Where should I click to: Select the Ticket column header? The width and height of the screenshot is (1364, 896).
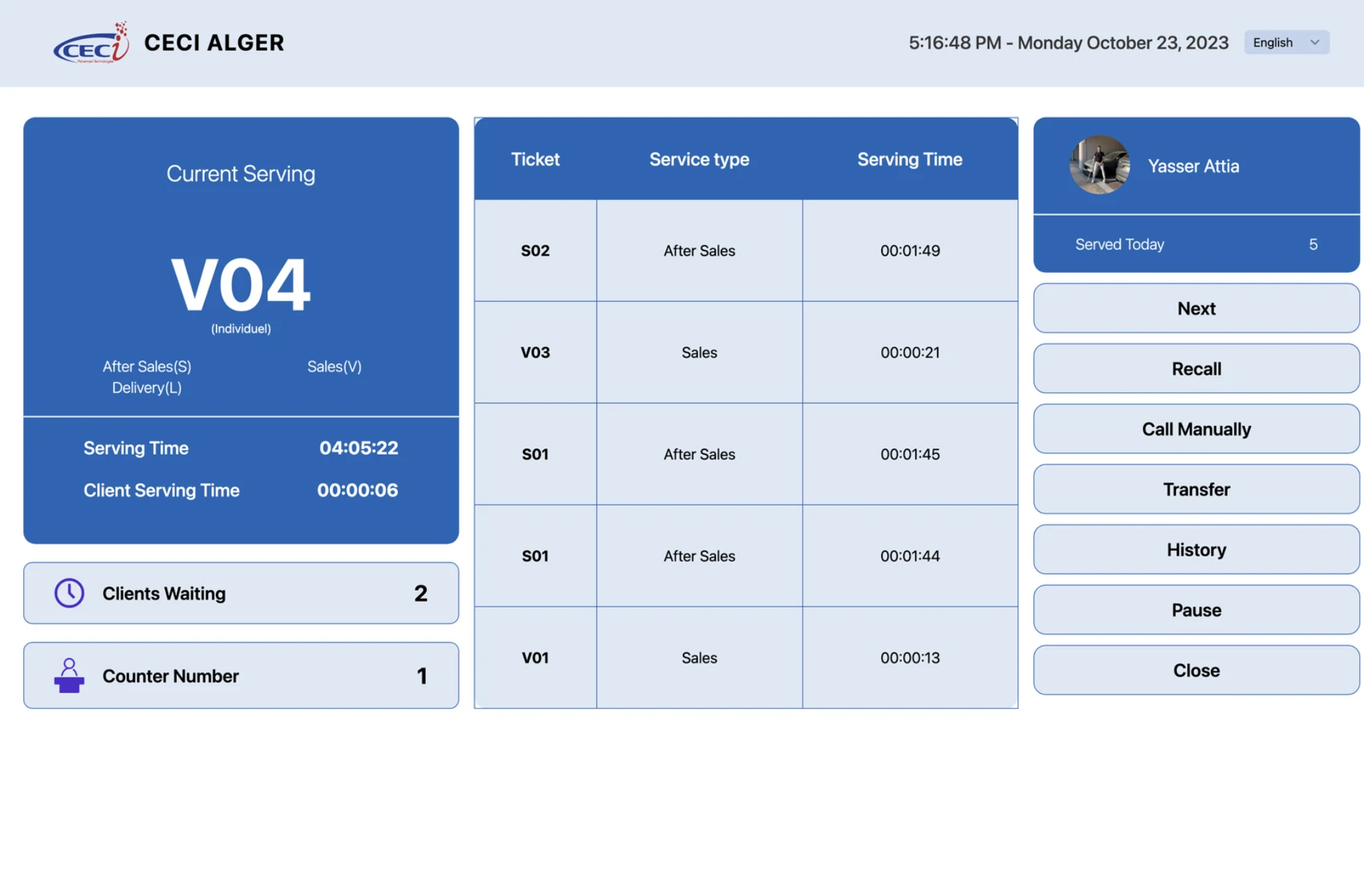pyautogui.click(x=535, y=159)
